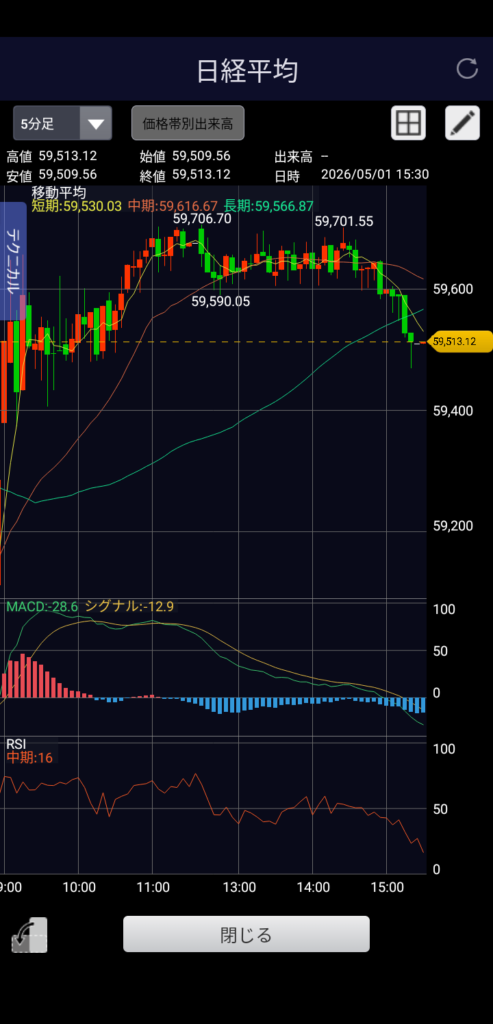Tap the RSI 中期 label
Image resolution: width=493 pixels, height=1024 pixels.
pyautogui.click(x=29, y=758)
